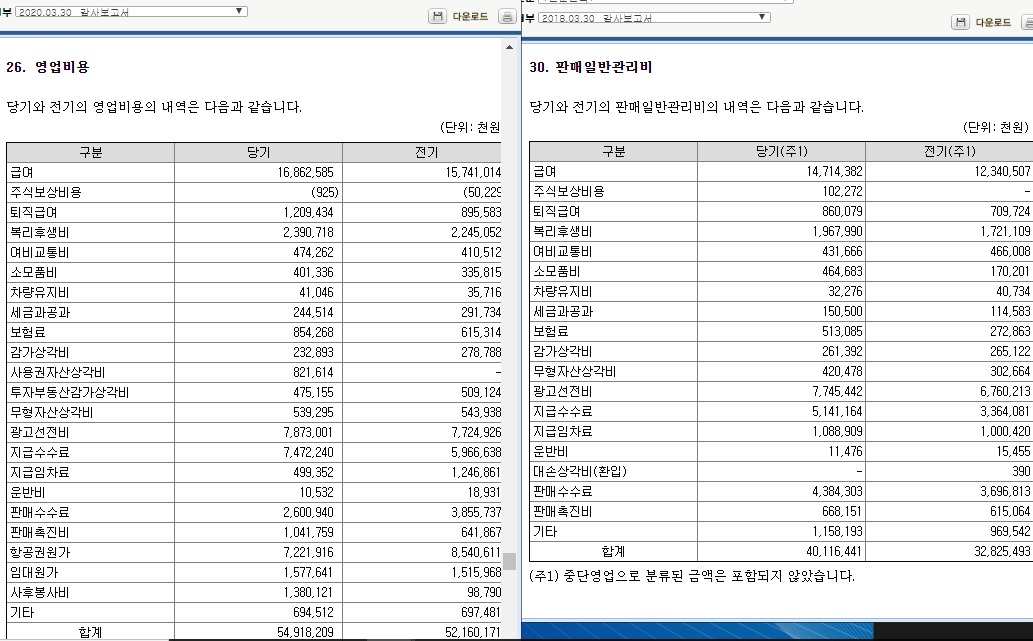Image resolution: width=1033 pixels, height=641 pixels.
Task: Click the left window scrollbar thumb
Action: [x=509, y=561]
